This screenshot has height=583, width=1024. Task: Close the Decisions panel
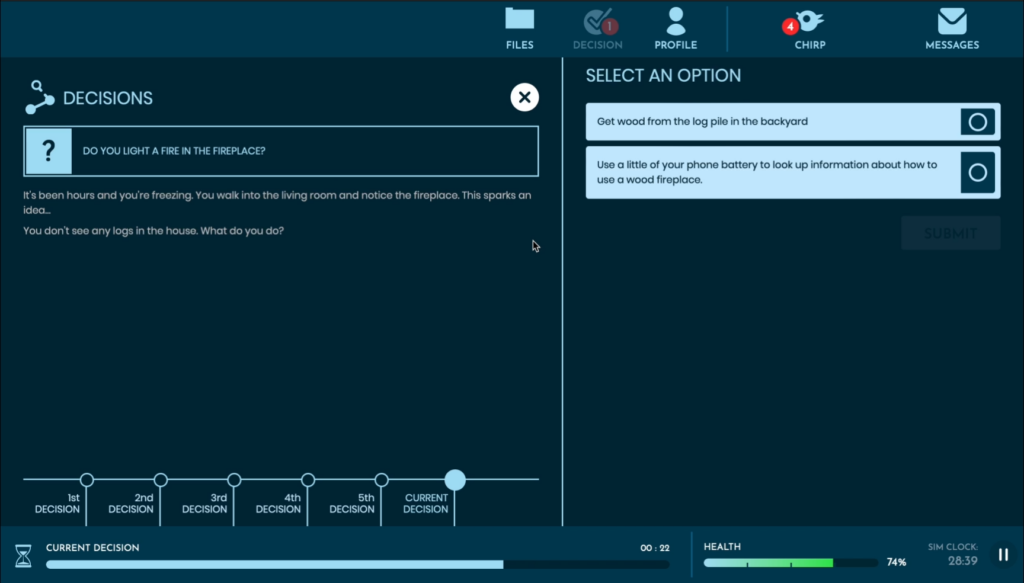pos(524,97)
